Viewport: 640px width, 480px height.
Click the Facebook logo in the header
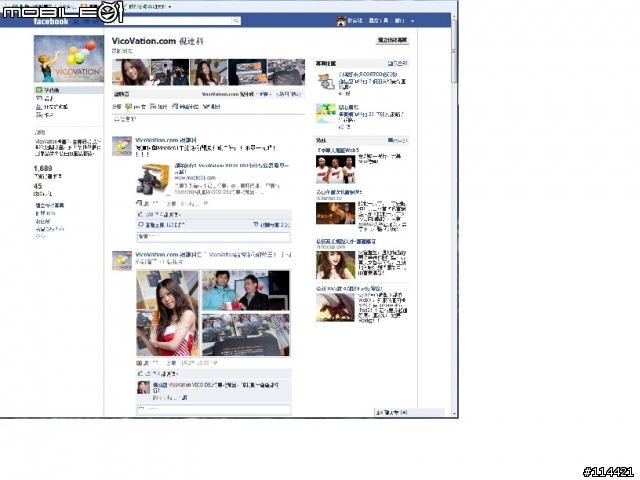(51, 21)
